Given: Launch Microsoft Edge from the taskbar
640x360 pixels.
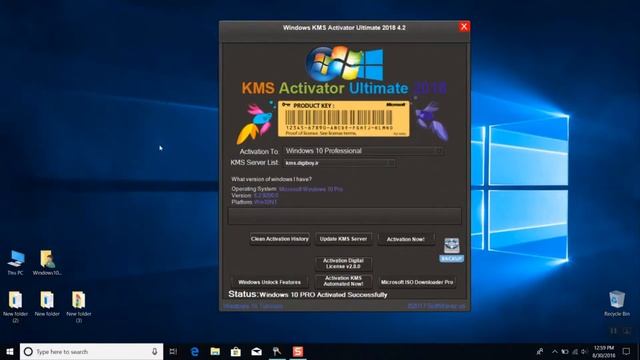Looking at the screenshot, I should pos(195,351).
